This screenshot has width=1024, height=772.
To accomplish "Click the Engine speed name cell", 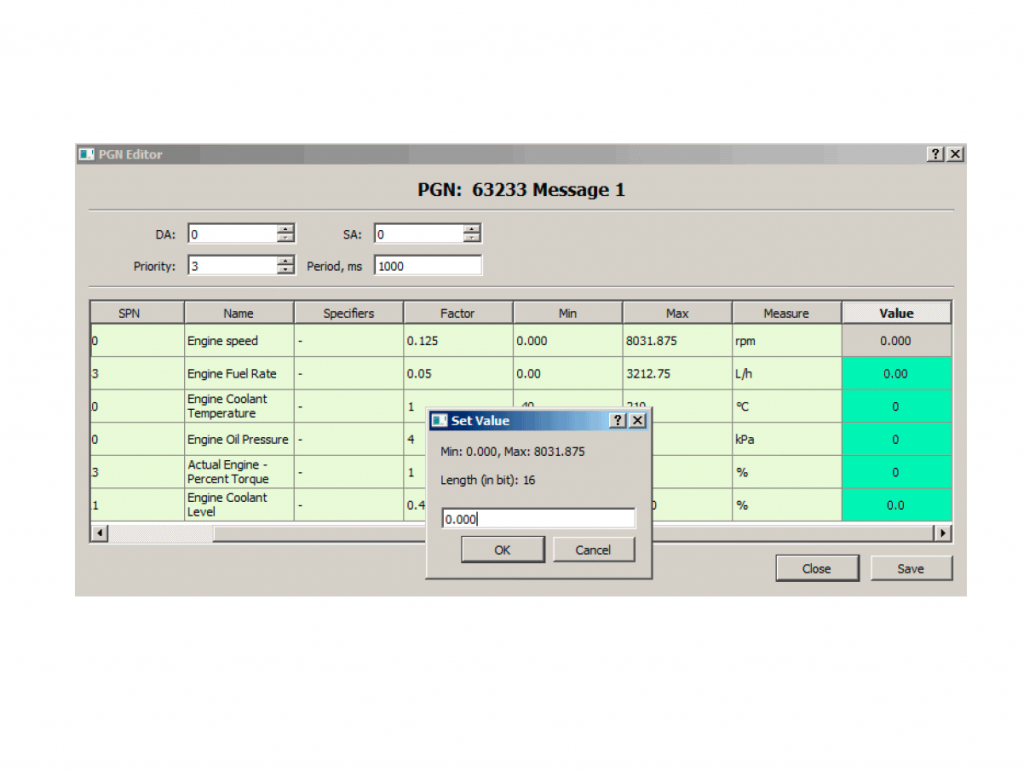I will (239, 341).
